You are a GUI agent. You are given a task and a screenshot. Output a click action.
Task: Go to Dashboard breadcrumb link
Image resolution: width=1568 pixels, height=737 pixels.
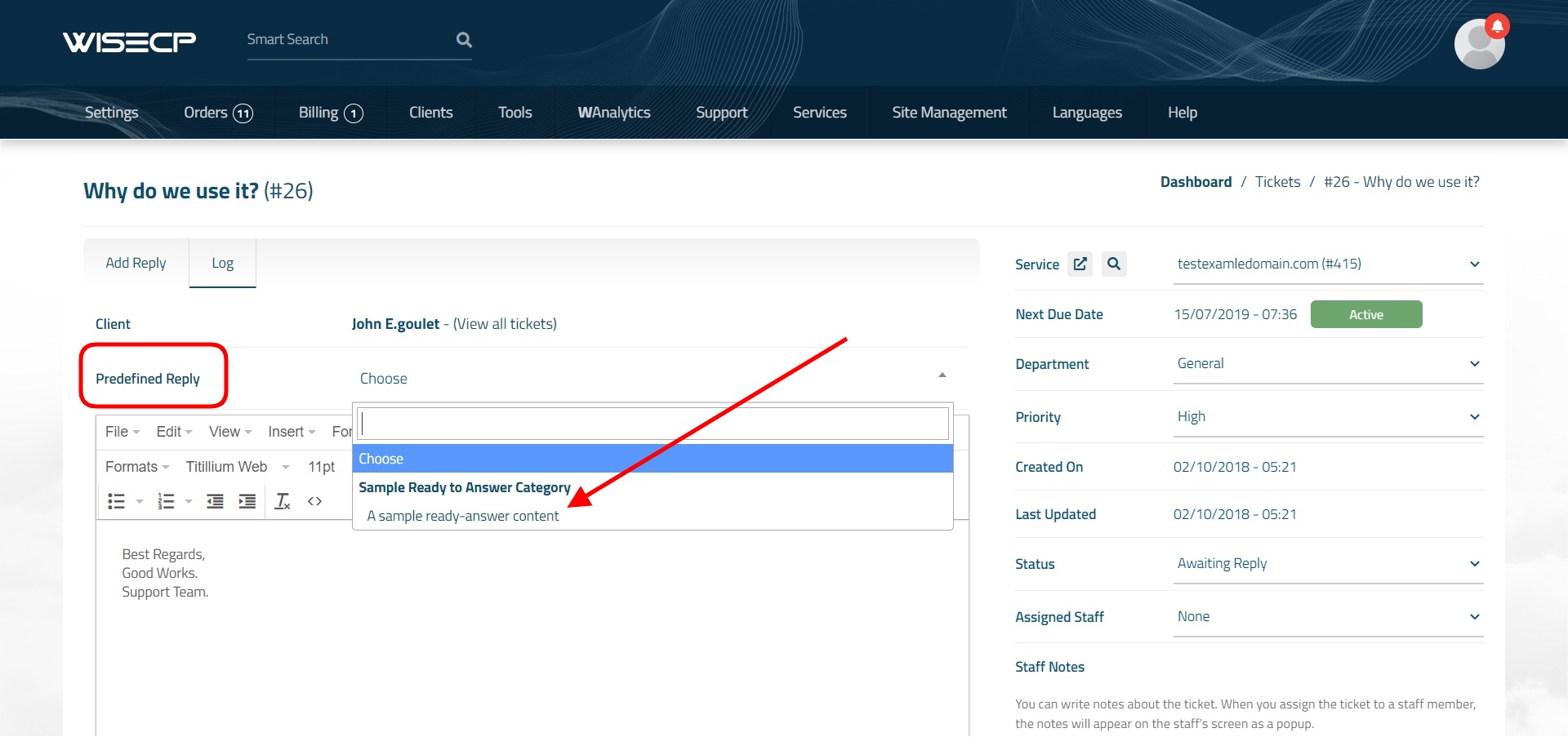point(1196,182)
